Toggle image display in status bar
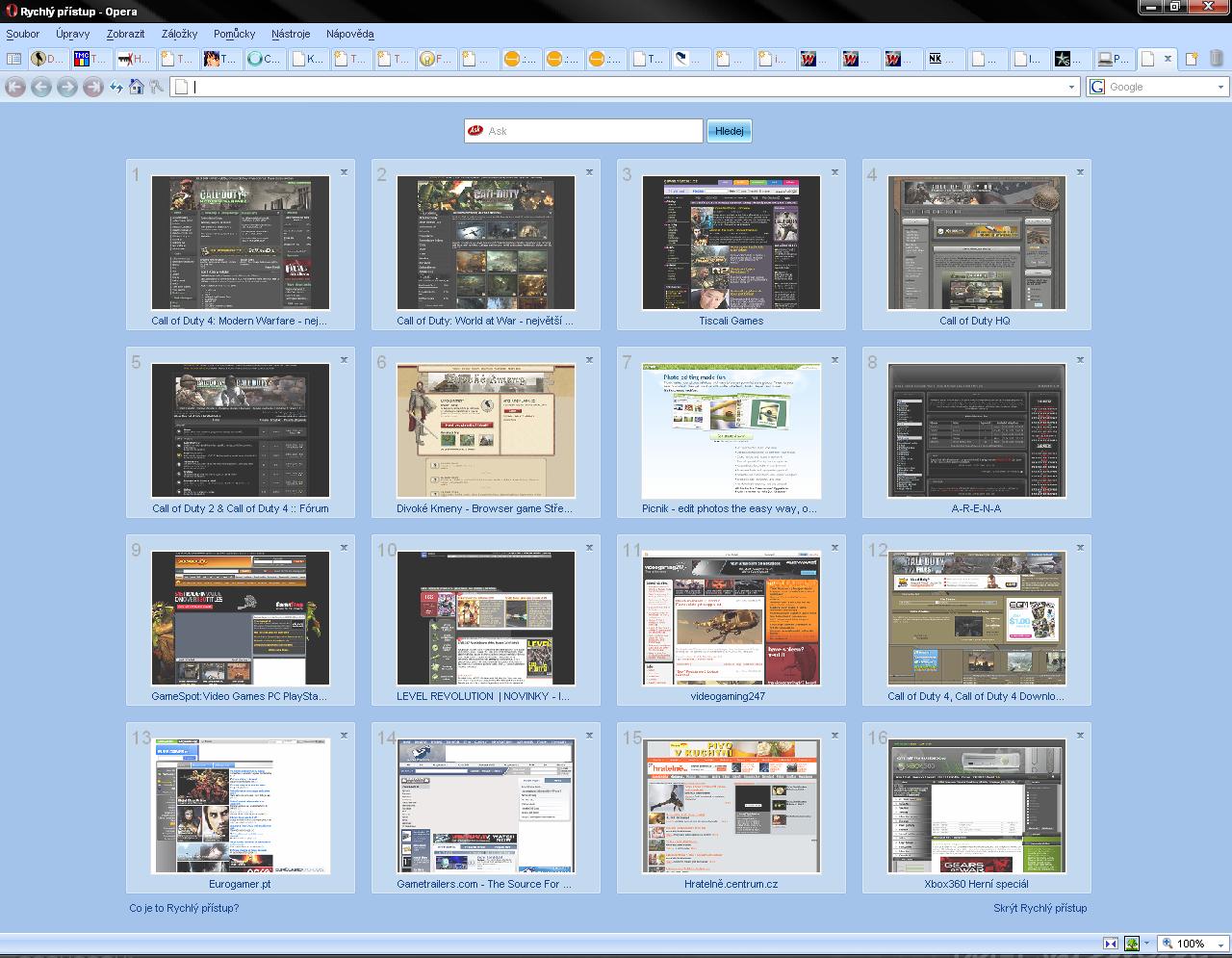Viewport: 1232px width, 958px height. pyautogui.click(x=1133, y=944)
